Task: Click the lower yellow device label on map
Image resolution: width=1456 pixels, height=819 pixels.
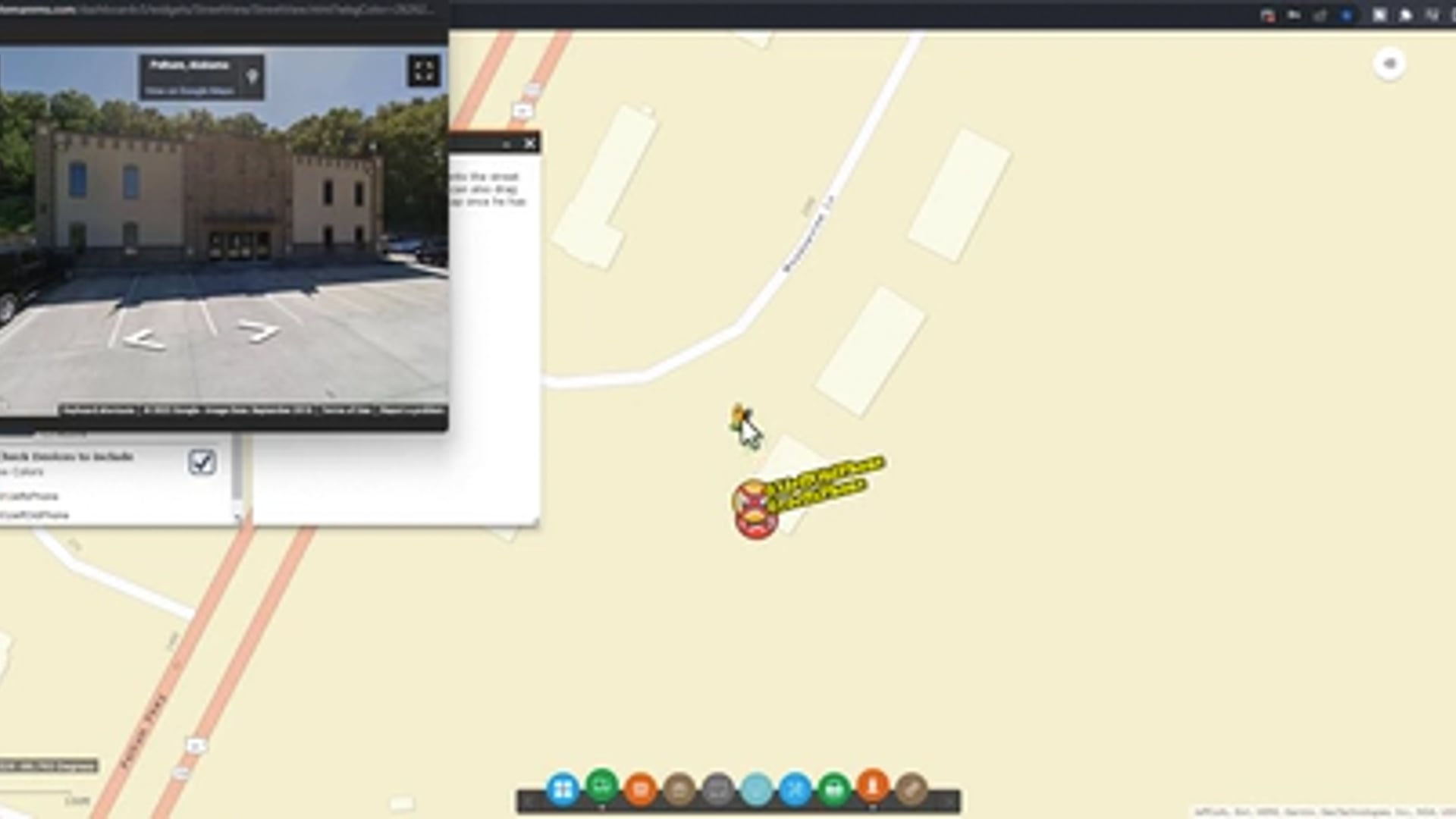Action: (x=817, y=496)
